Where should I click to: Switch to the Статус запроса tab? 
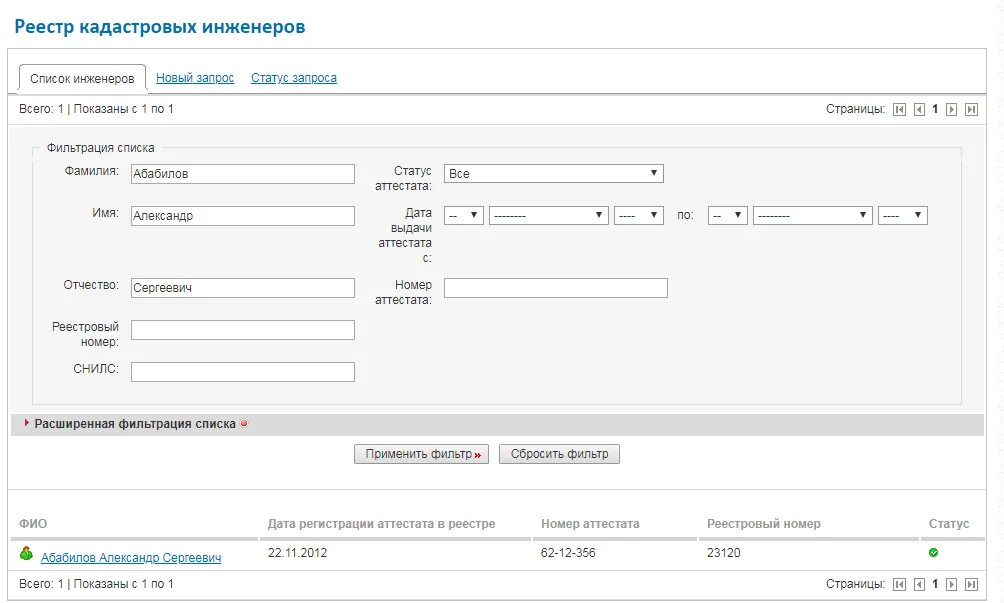(294, 78)
